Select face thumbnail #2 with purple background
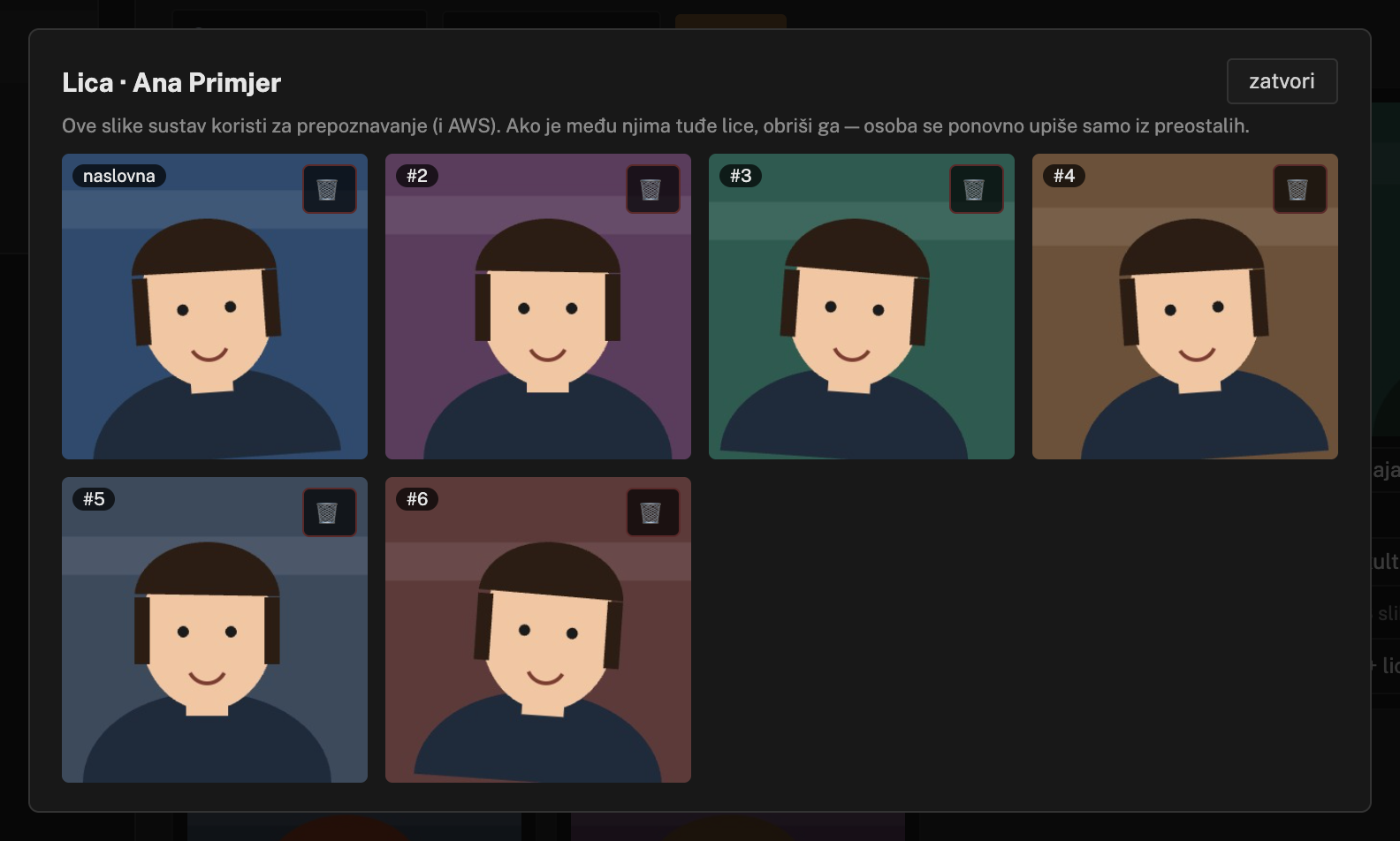 pos(538,307)
